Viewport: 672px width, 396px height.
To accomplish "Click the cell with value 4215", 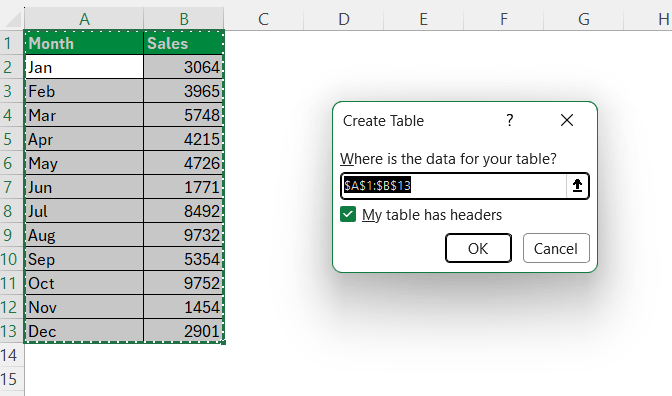I will point(184,139).
